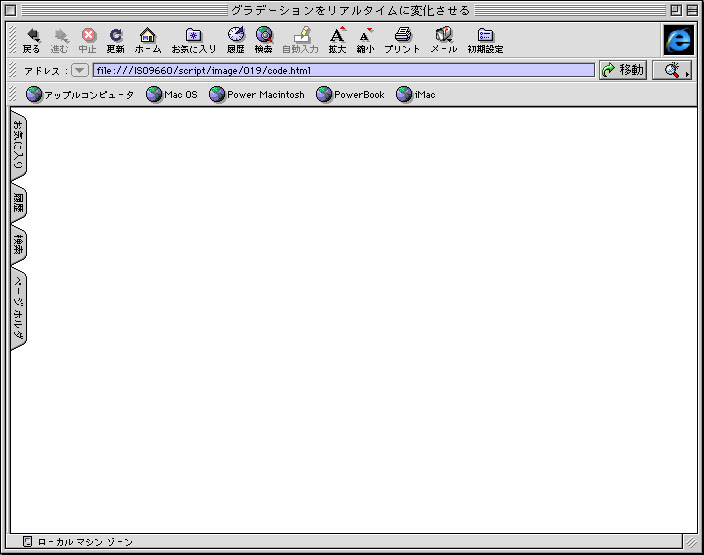The width and height of the screenshot is (704, 555).
Task: Click the Internet Explorer logo
Action: (678, 40)
